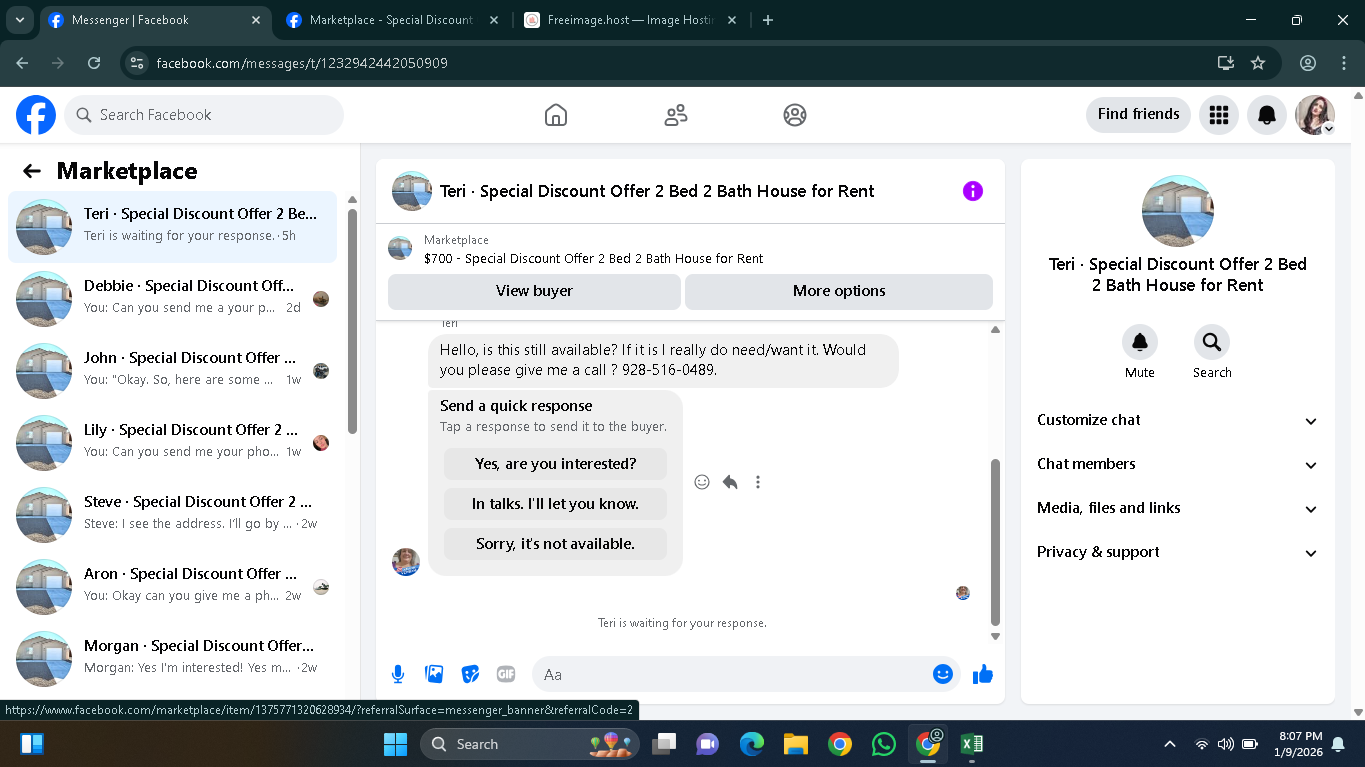
Task: Expand Media, files and links section
Action: pyautogui.click(x=1178, y=509)
